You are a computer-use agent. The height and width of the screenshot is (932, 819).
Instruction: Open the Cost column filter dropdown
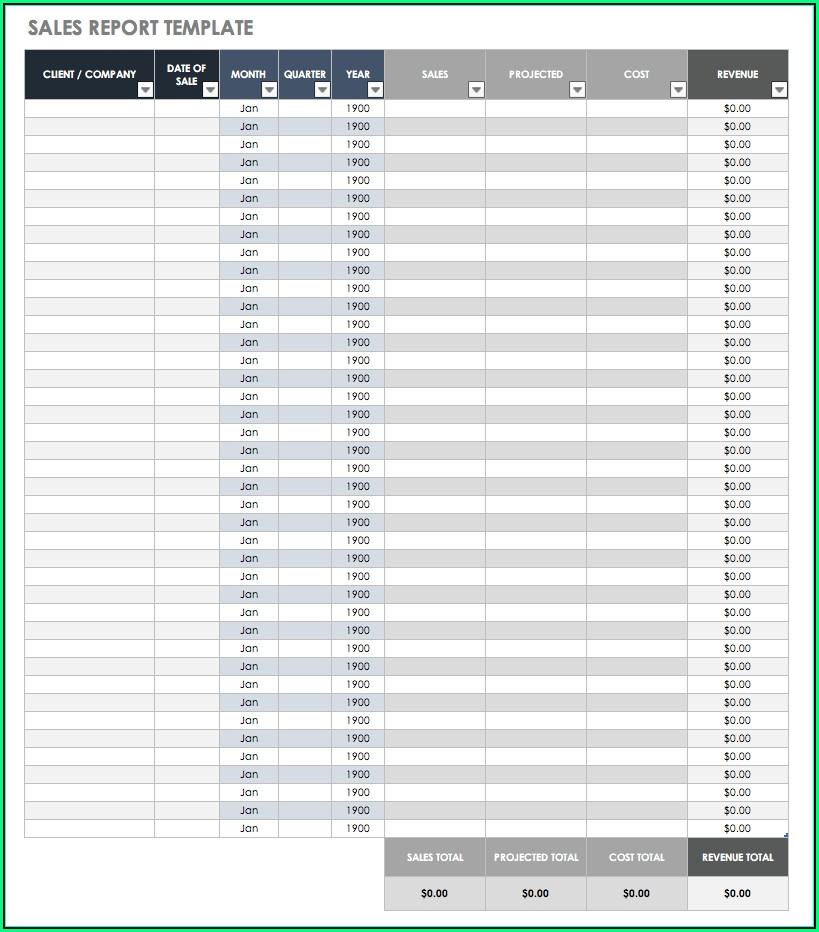[678, 90]
